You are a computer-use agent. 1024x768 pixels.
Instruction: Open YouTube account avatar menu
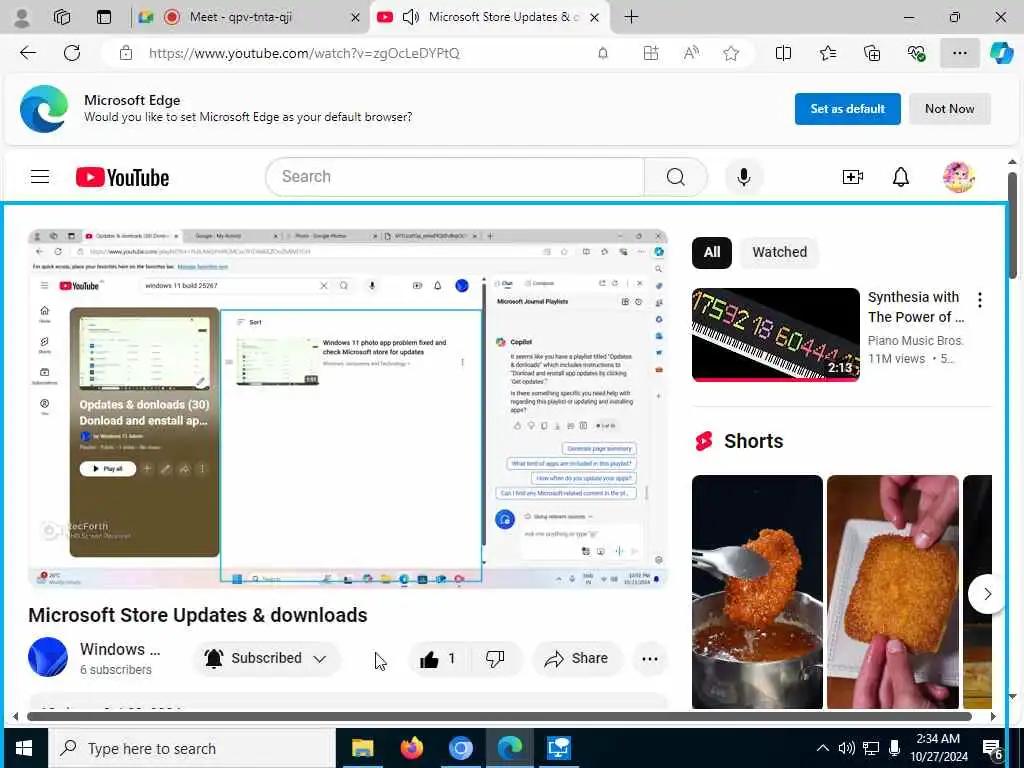click(958, 177)
